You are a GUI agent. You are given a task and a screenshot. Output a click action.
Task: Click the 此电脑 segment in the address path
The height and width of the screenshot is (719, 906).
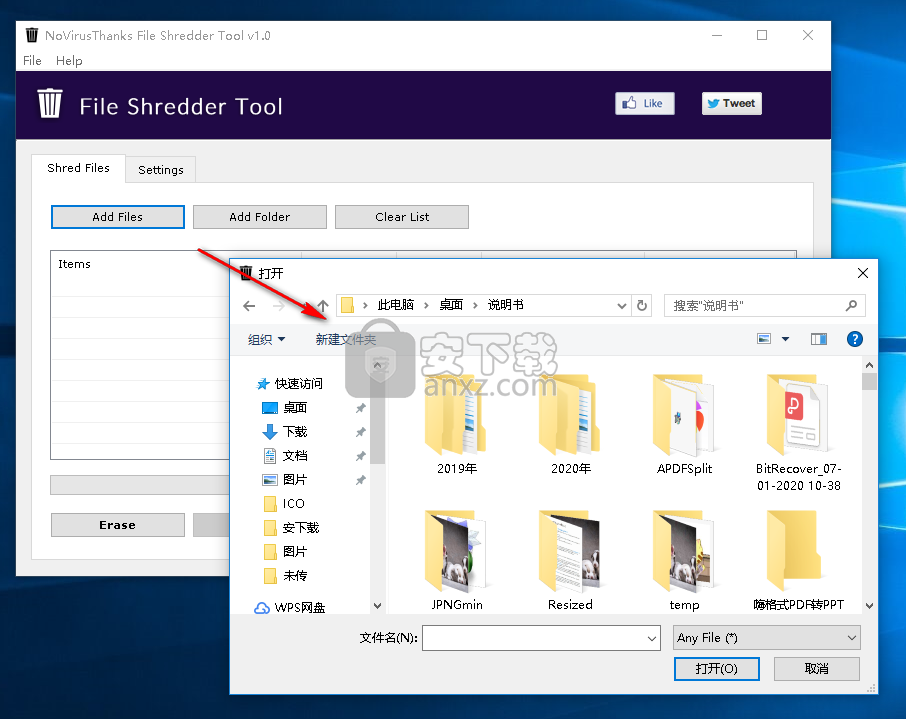click(x=395, y=305)
